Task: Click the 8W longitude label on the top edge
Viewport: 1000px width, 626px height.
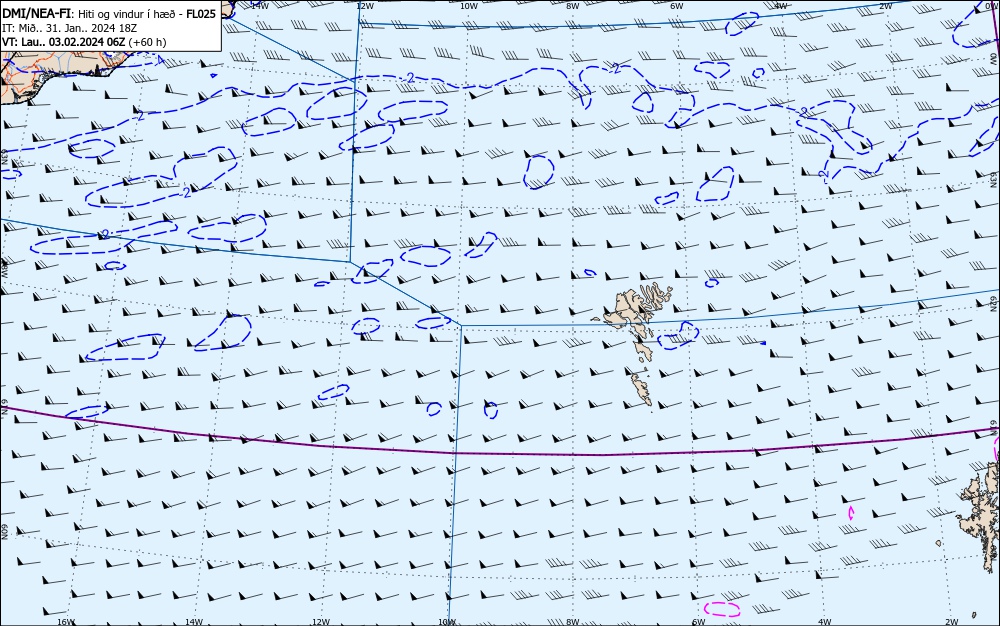Action: point(573,5)
